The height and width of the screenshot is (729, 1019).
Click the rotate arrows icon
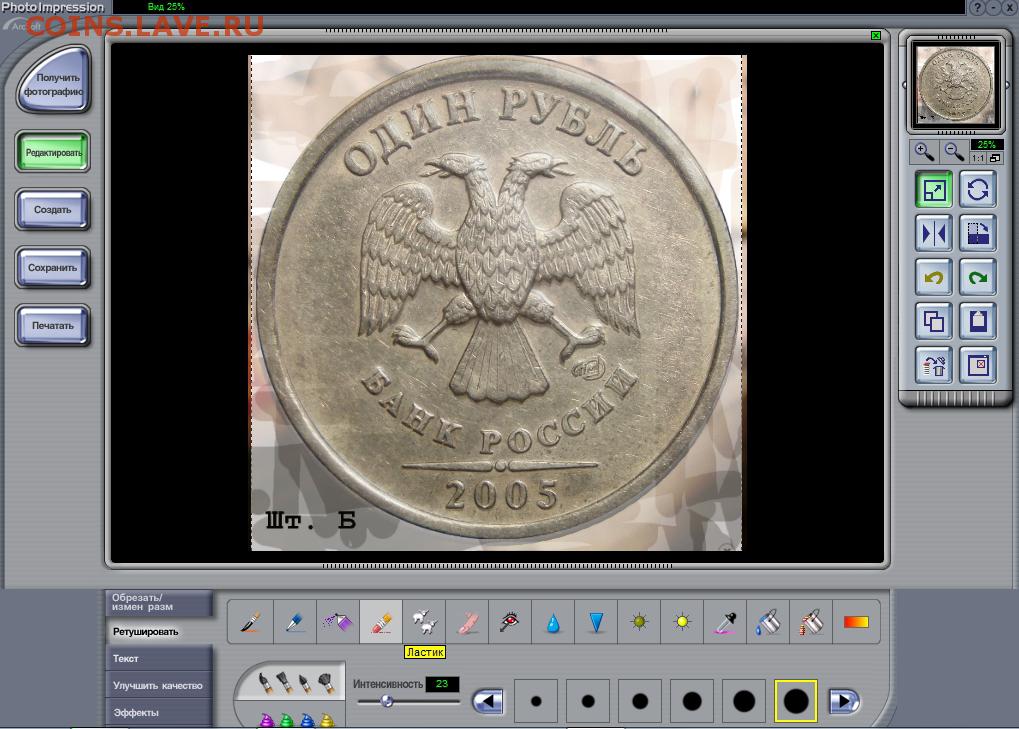tap(978, 190)
